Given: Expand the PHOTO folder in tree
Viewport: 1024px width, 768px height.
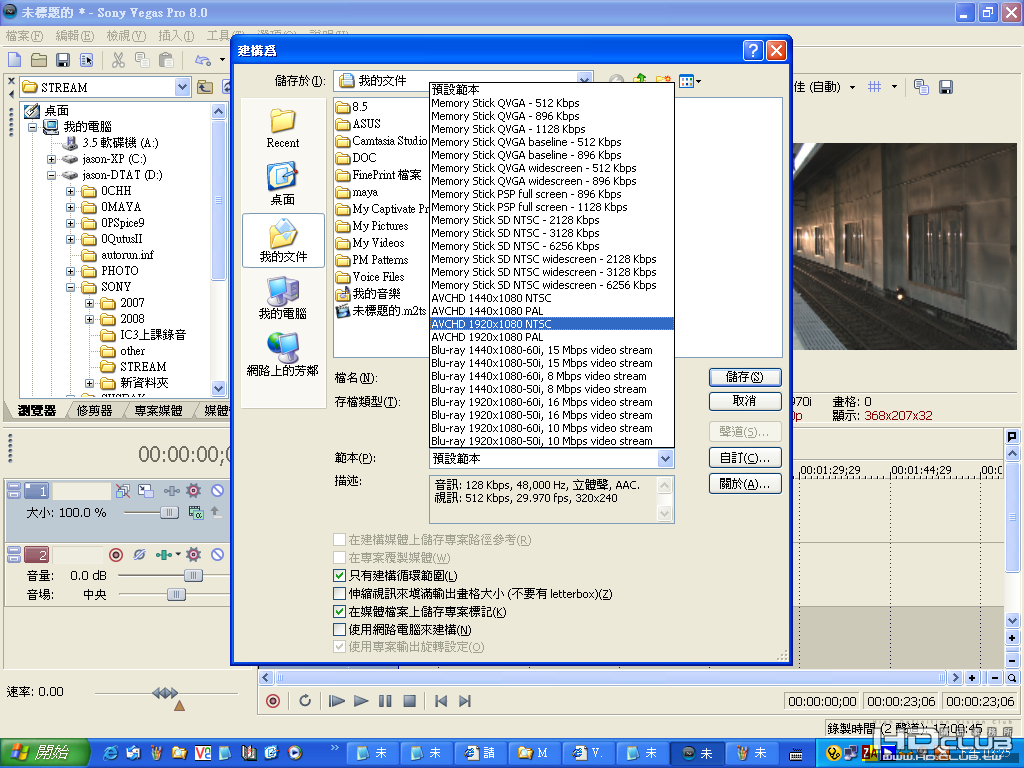Looking at the screenshot, I should (x=71, y=271).
